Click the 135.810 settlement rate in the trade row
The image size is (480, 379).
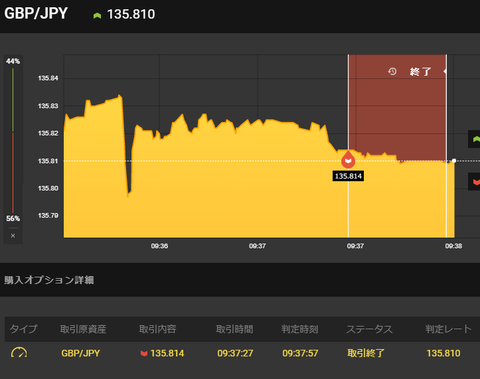click(443, 353)
